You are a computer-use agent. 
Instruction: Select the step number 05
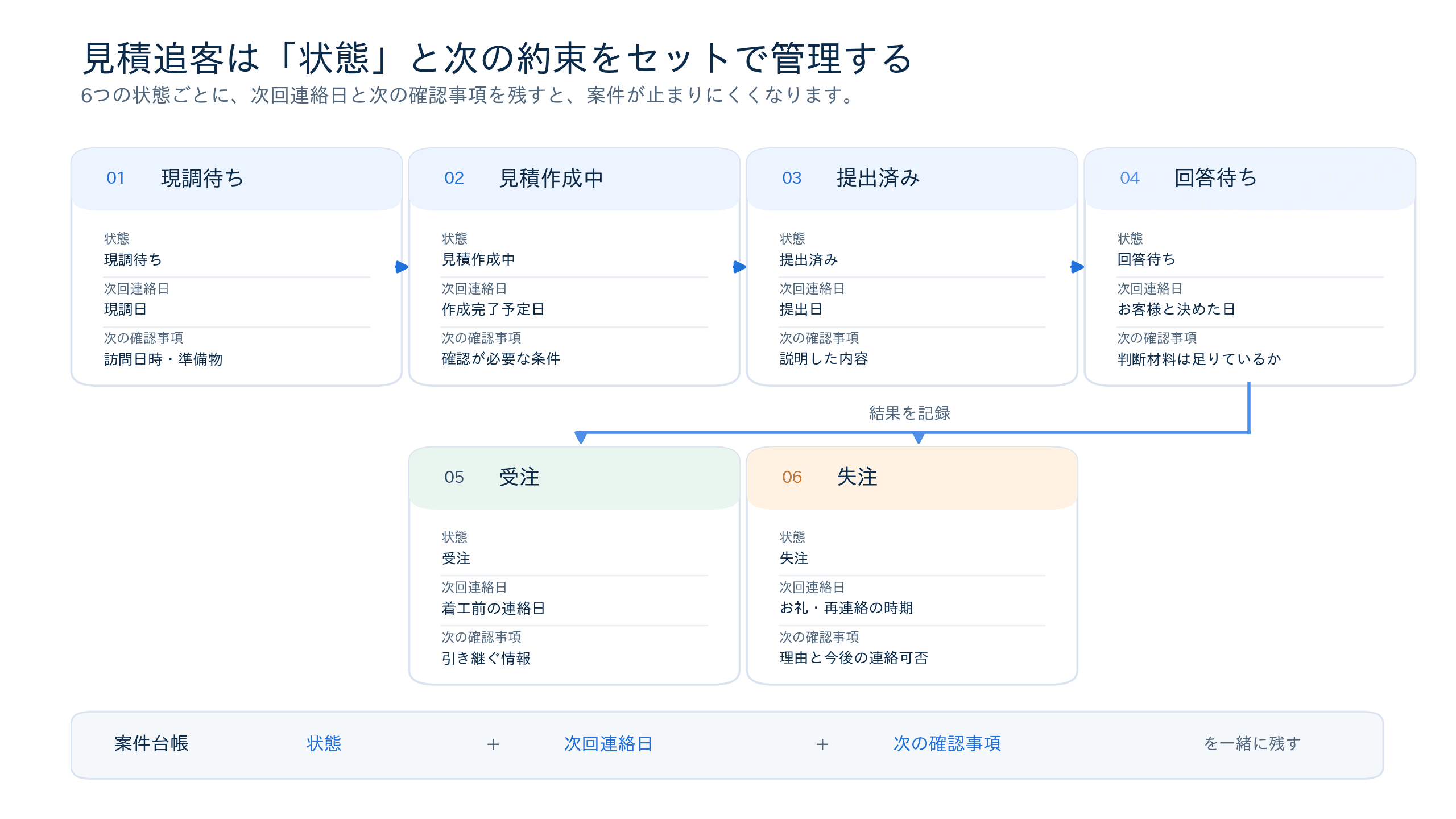[x=454, y=477]
